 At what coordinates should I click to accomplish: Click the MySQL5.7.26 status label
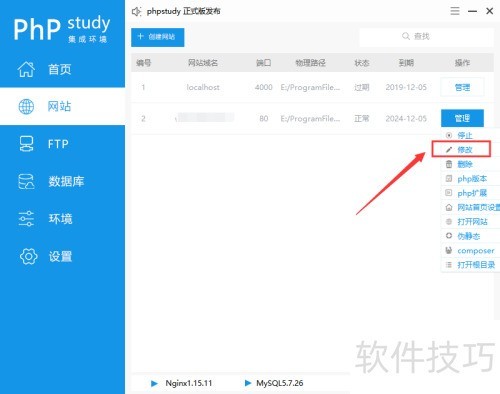[280, 383]
